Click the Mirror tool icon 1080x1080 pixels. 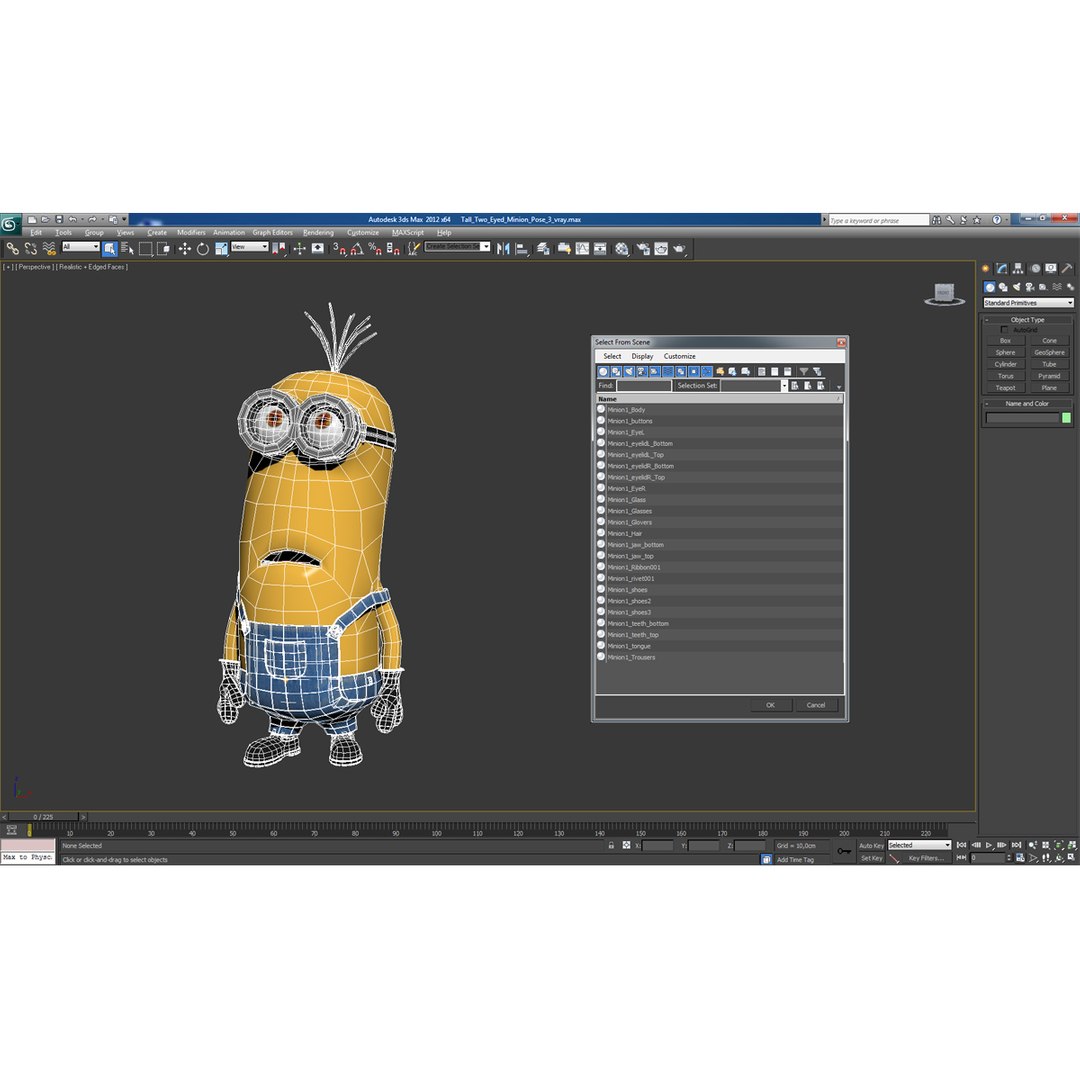503,249
